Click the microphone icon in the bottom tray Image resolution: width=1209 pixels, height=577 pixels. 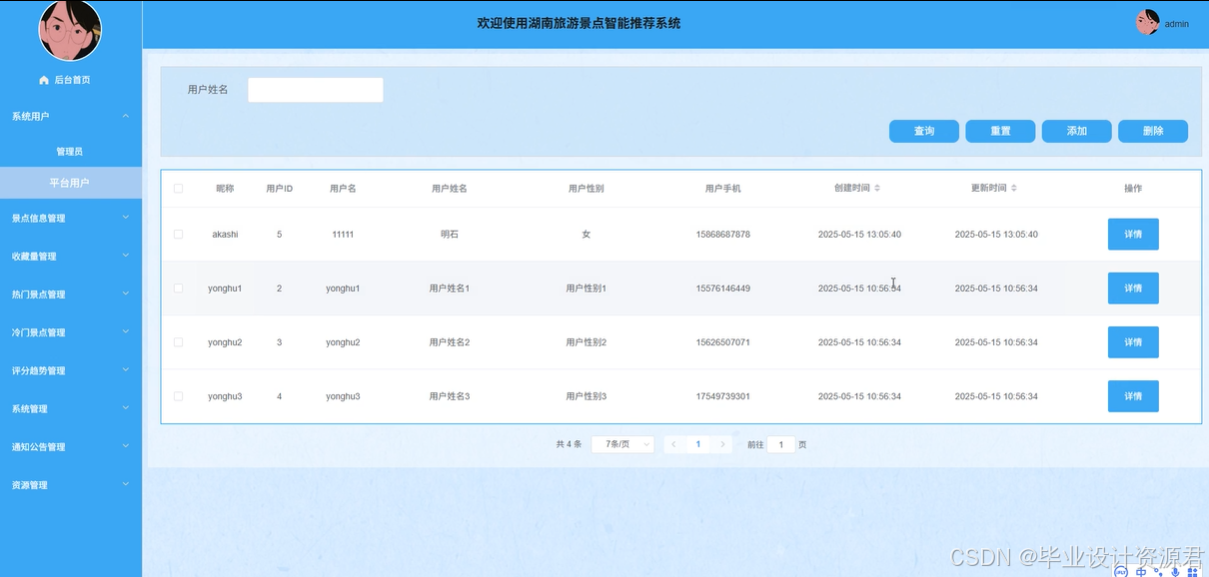[1175, 571]
